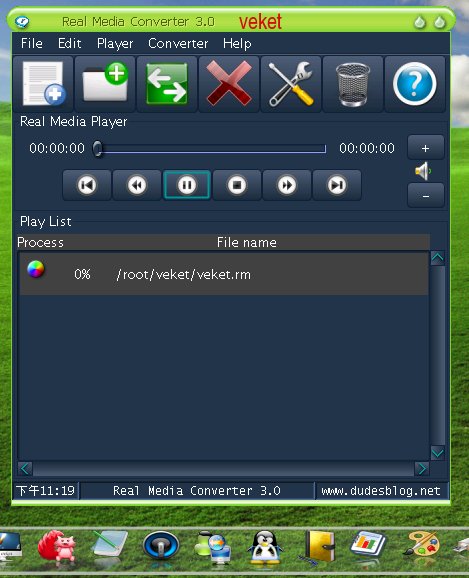469x578 pixels.
Task: Select the /root/veket/veket.rm playlist entry
Action: [x=224, y=274]
